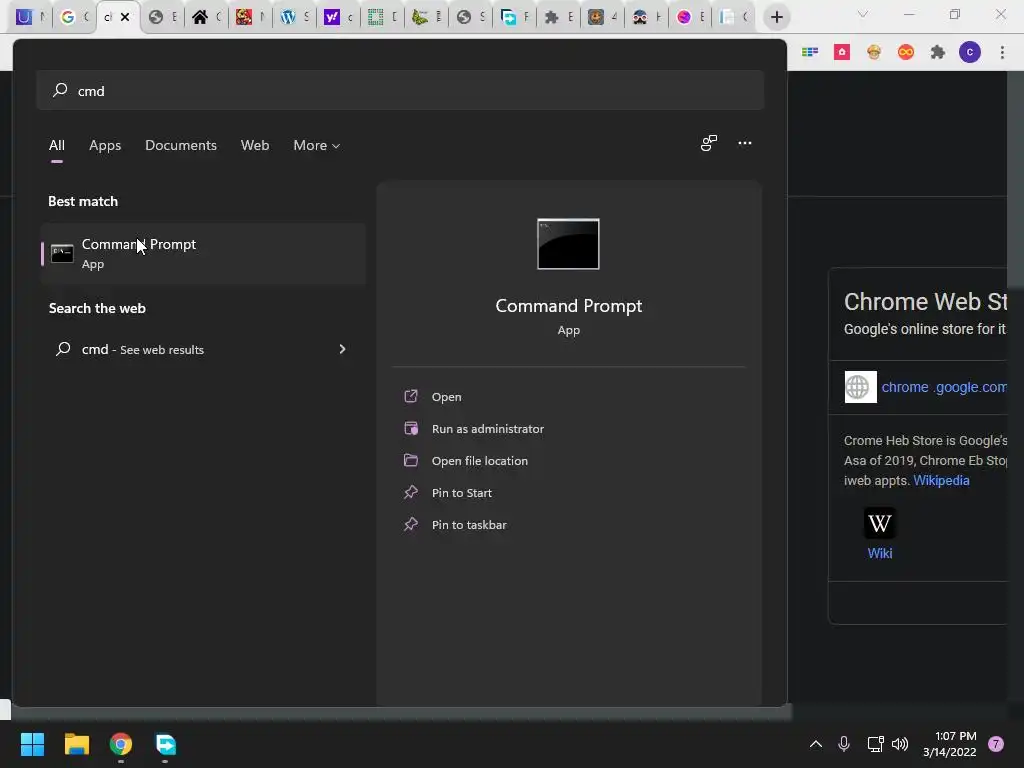Switch to the Apps search filter

[x=105, y=145]
